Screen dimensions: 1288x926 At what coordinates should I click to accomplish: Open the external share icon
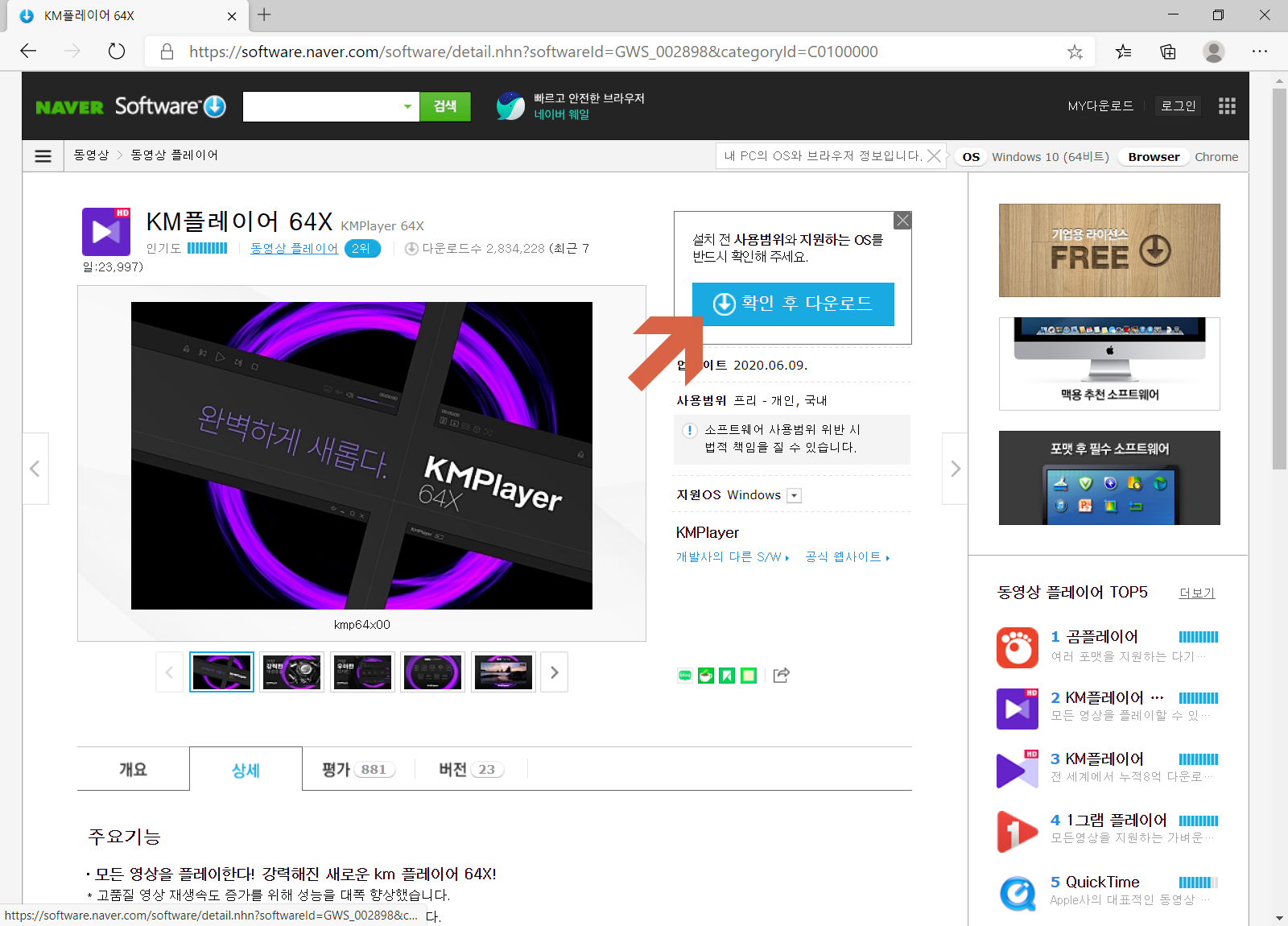coord(781,676)
